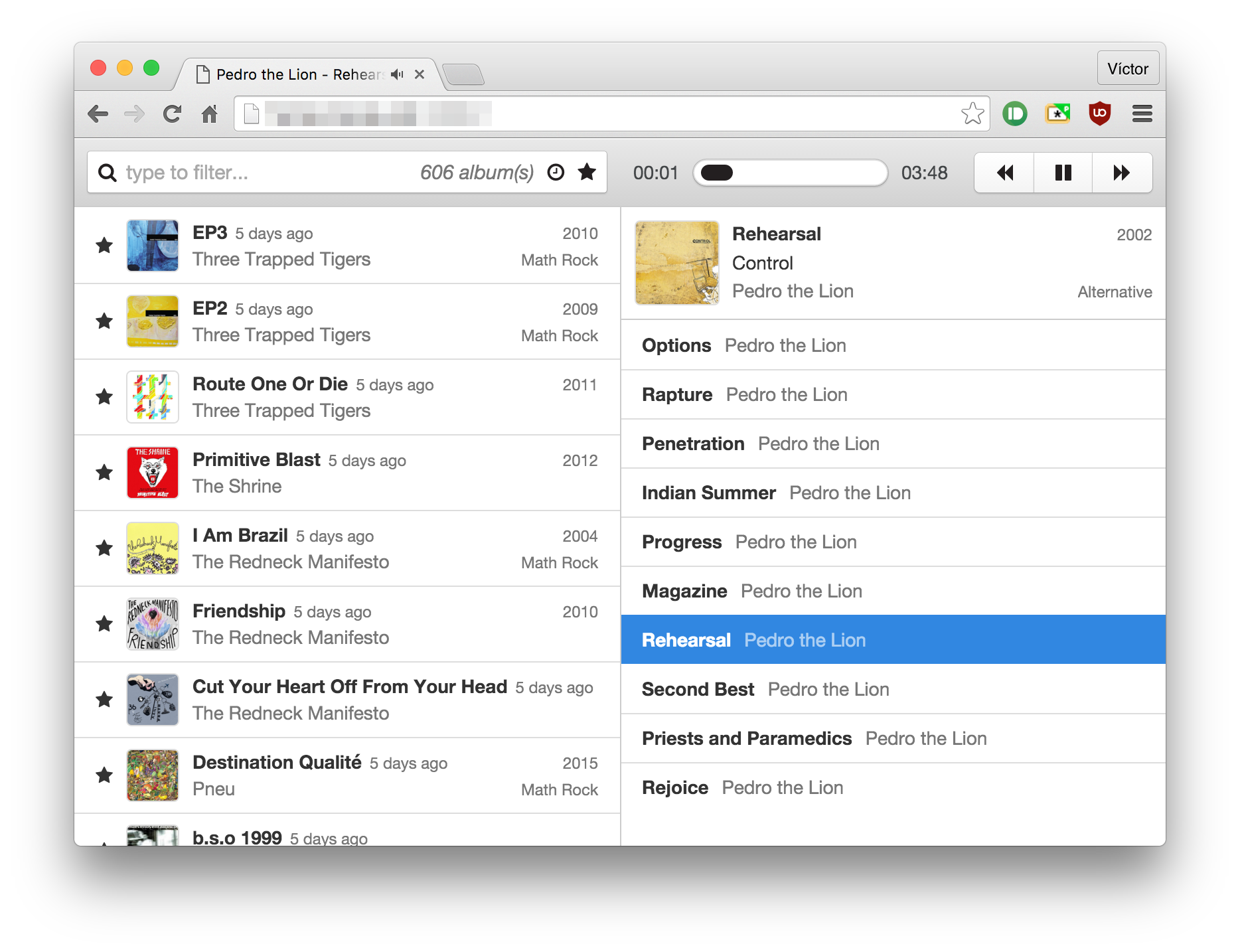
Task: Open the Víctor profile button
Action: [x=1128, y=68]
